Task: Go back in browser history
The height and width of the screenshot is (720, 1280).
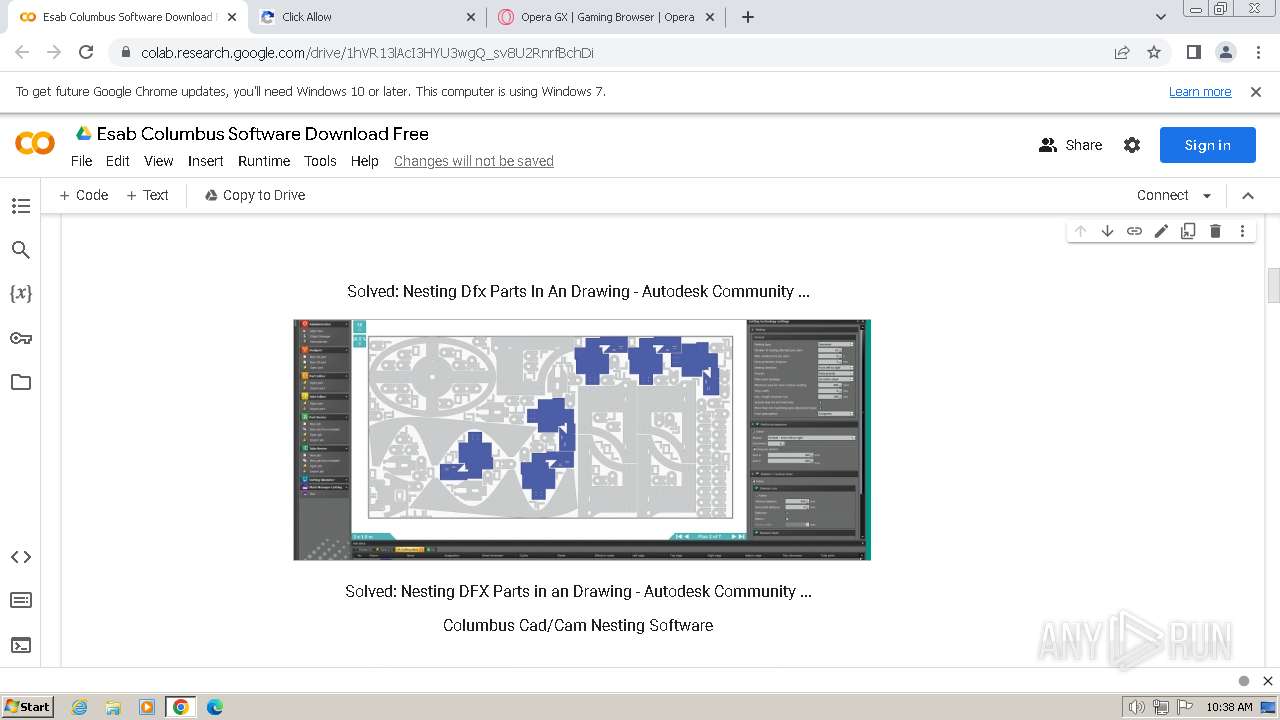Action: pyautogui.click(x=22, y=52)
